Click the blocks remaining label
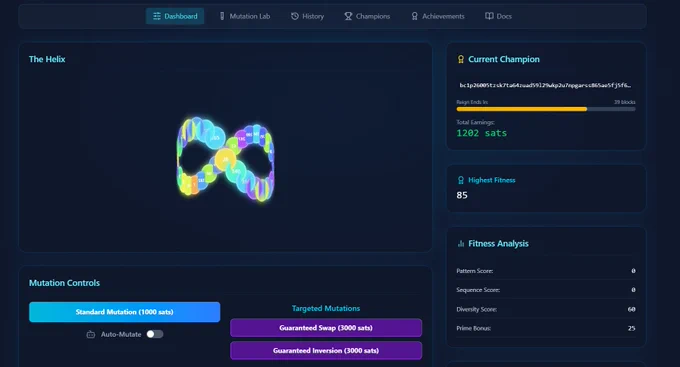 click(624, 102)
